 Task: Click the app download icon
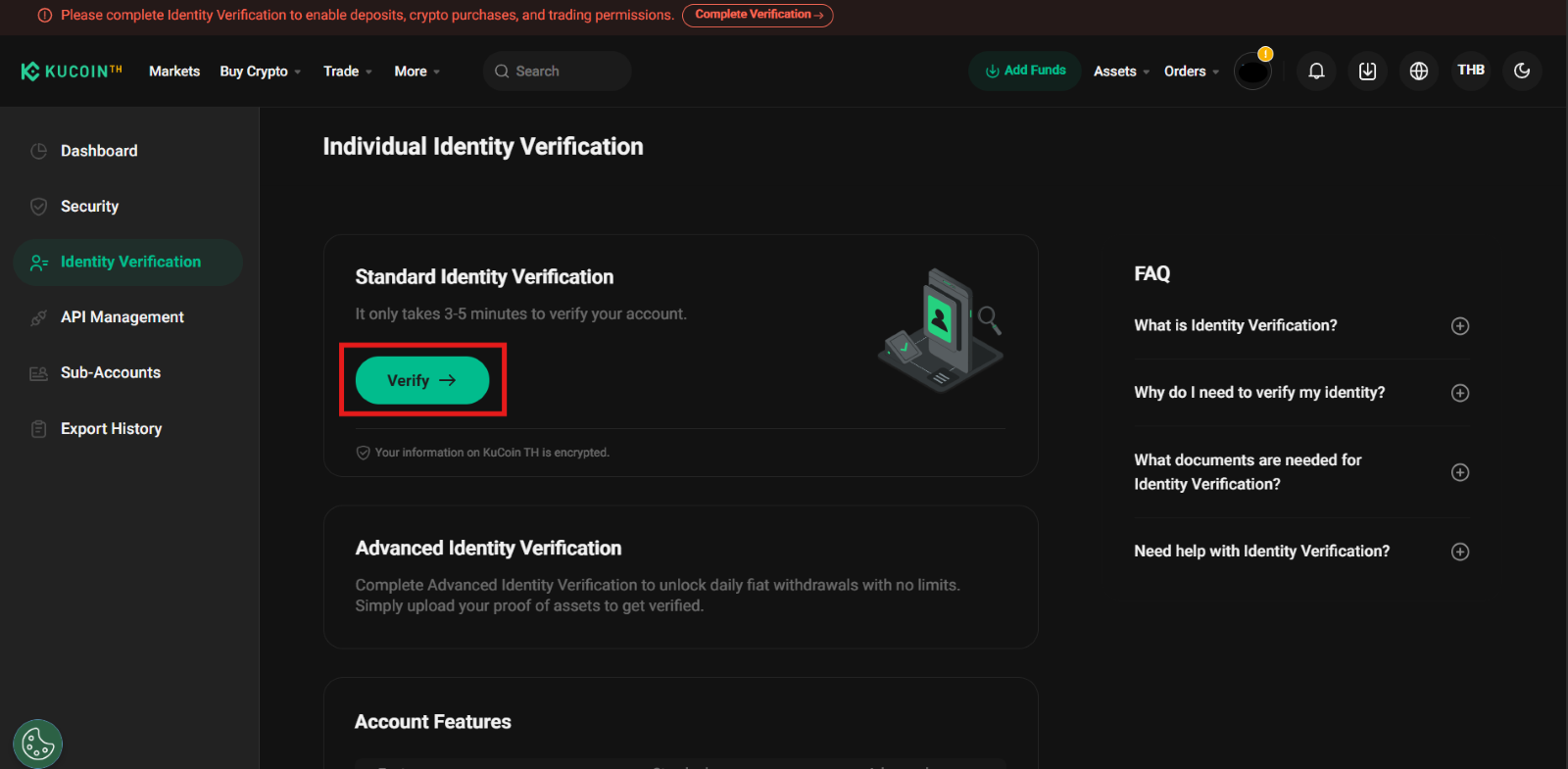click(x=1367, y=72)
